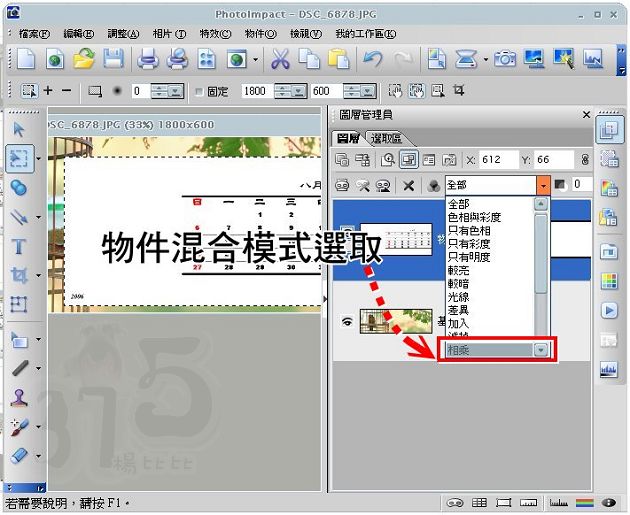The width and height of the screenshot is (630, 515).
Task: Select 只有色相 blend mode
Action: (469, 230)
